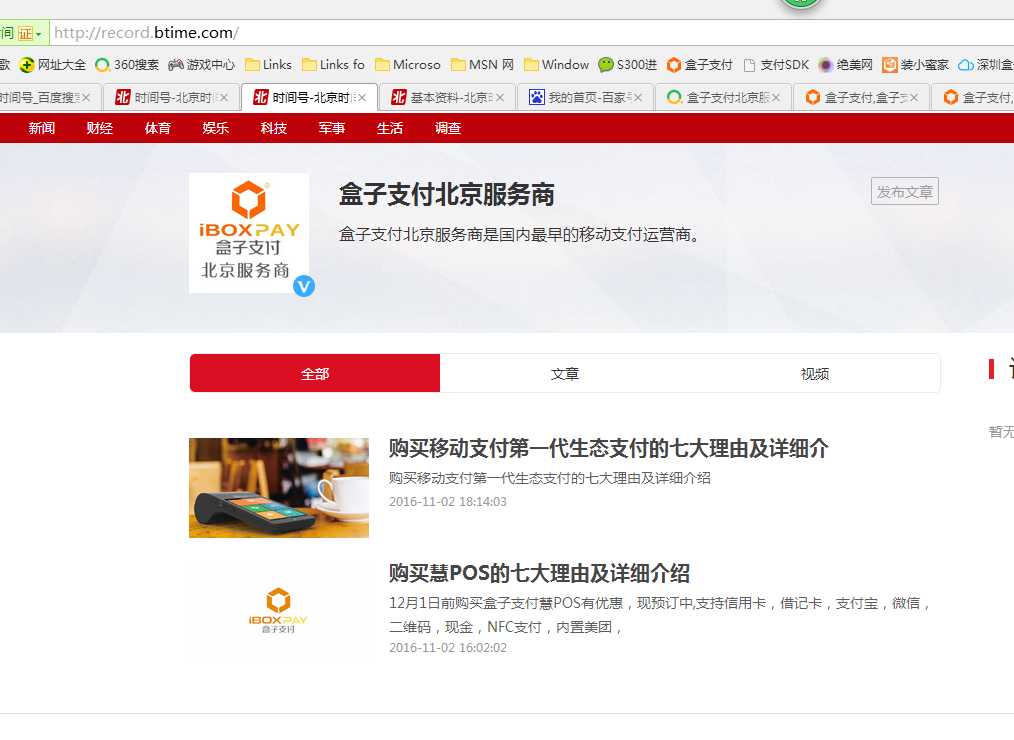1014x740 pixels.
Task: Open the 游戏中心 bookmark
Action: [x=201, y=65]
